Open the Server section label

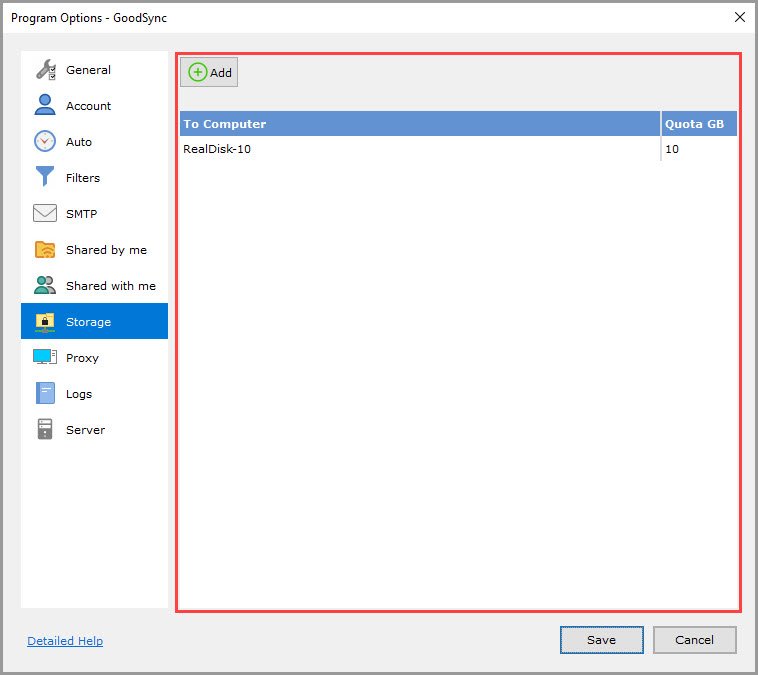tap(85, 430)
